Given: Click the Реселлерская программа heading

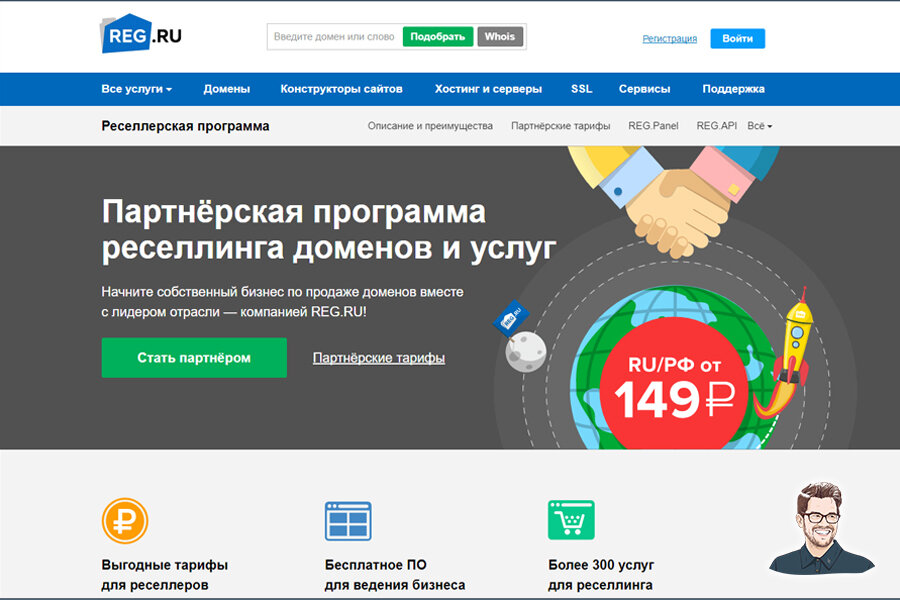Looking at the screenshot, I should coord(185,126).
